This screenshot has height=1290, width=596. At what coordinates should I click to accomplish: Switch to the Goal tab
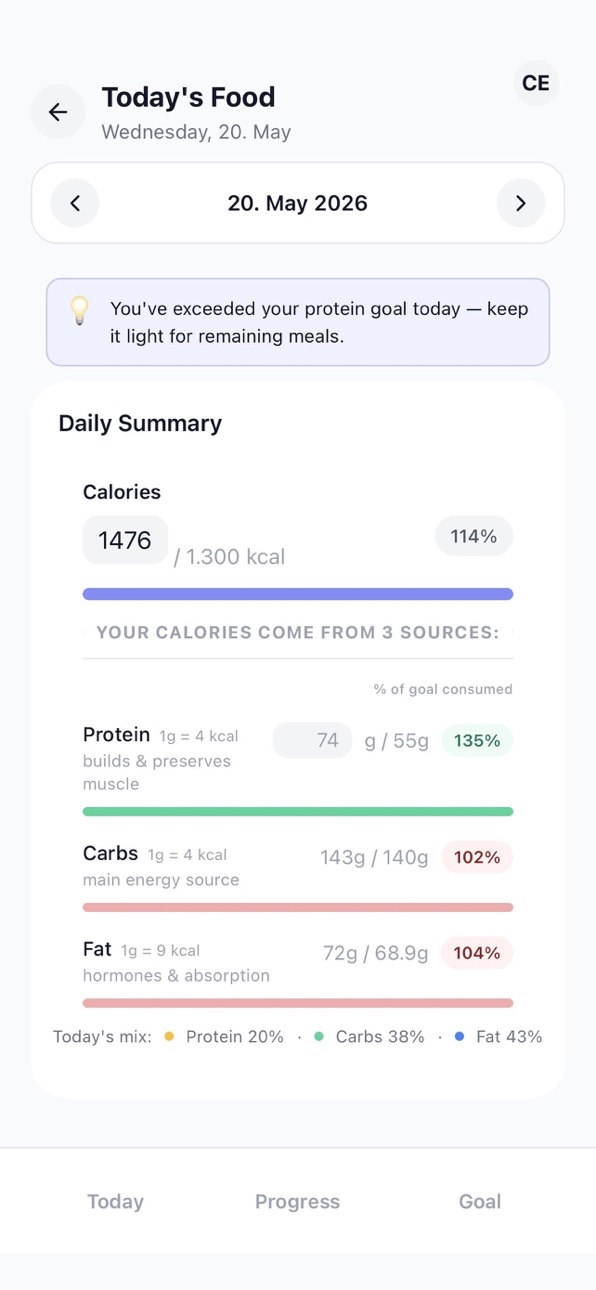480,1201
